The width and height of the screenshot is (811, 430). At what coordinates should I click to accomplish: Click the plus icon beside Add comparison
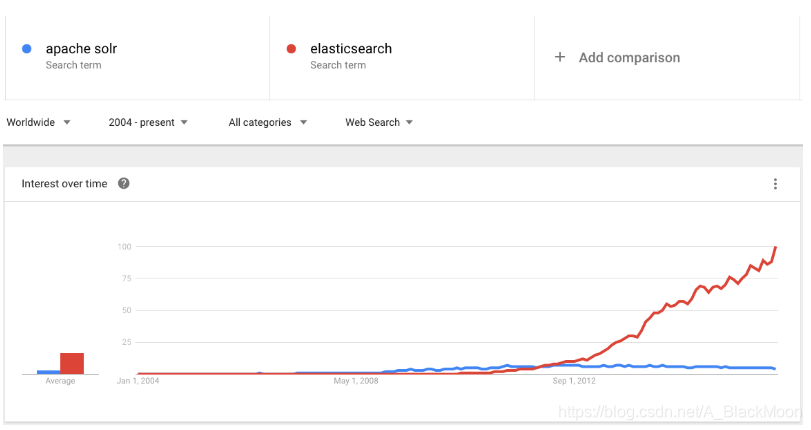click(560, 57)
